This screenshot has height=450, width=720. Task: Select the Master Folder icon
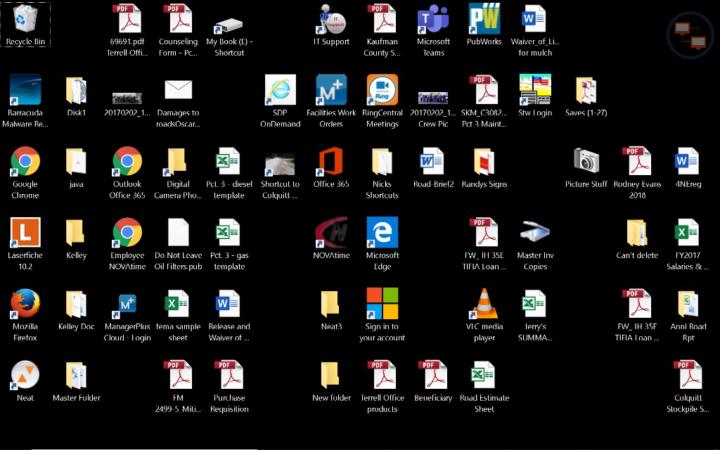pyautogui.click(x=76, y=376)
